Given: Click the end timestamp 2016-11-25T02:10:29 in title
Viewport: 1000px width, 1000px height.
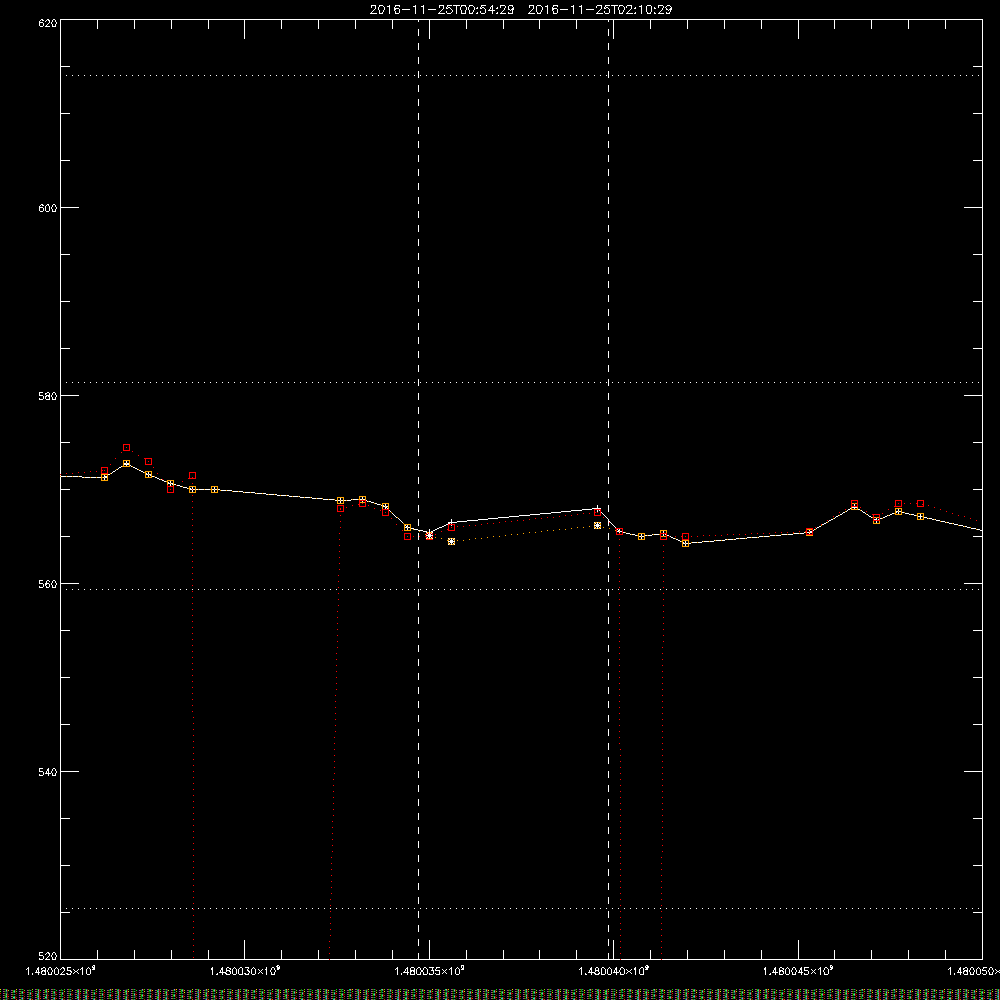Looking at the screenshot, I should tap(599, 10).
